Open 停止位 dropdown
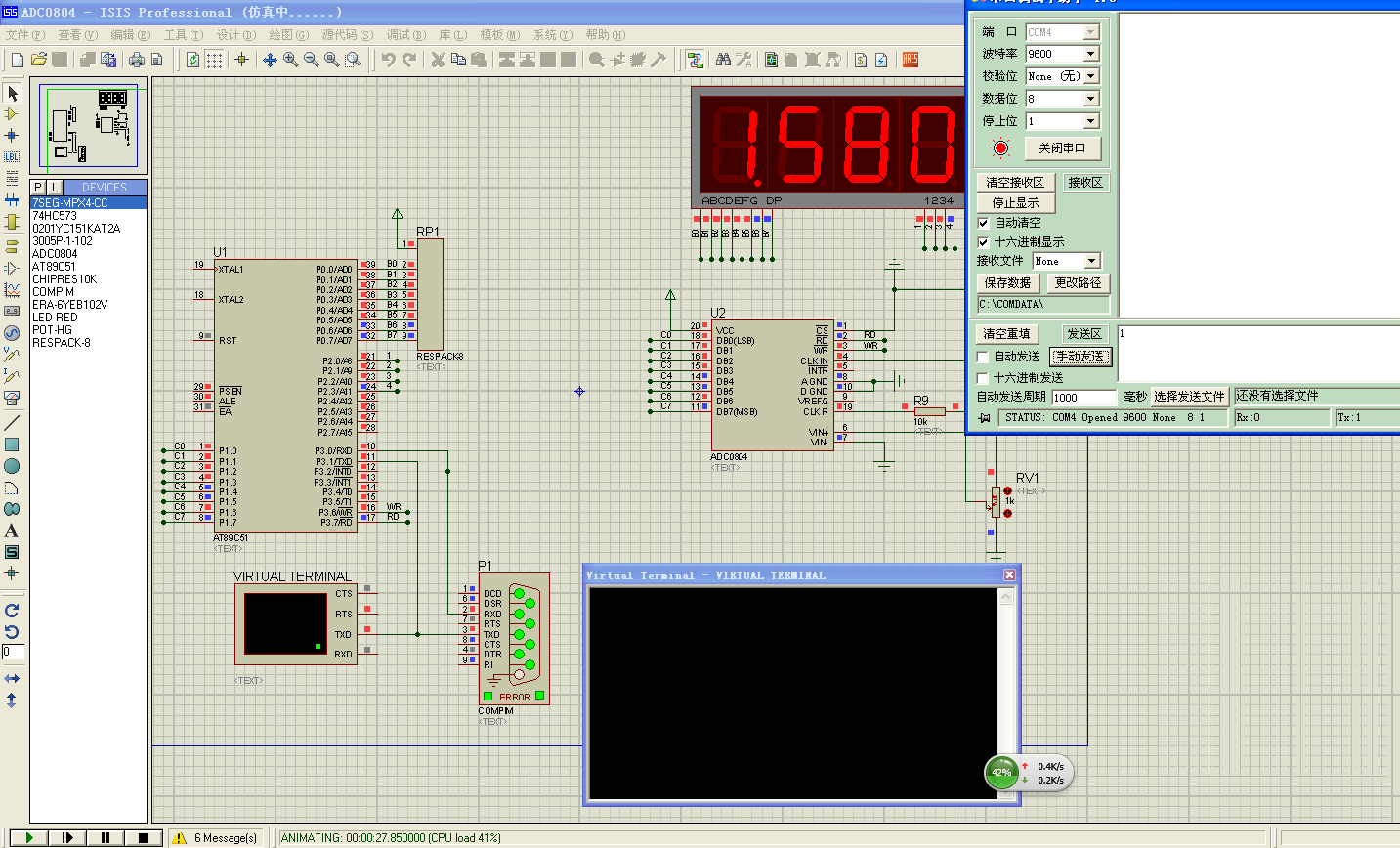The width and height of the screenshot is (1400, 848). click(x=1091, y=121)
